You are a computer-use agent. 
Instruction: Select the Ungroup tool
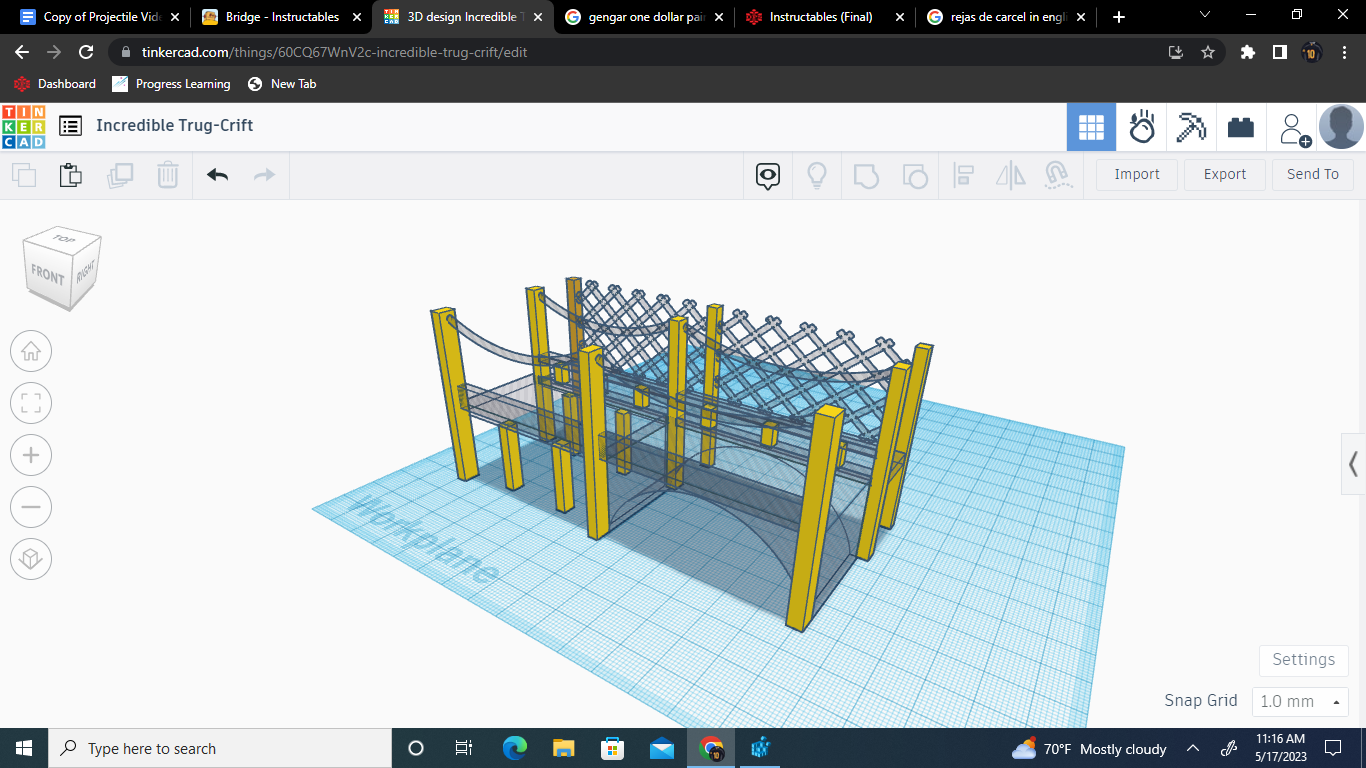pos(915,175)
